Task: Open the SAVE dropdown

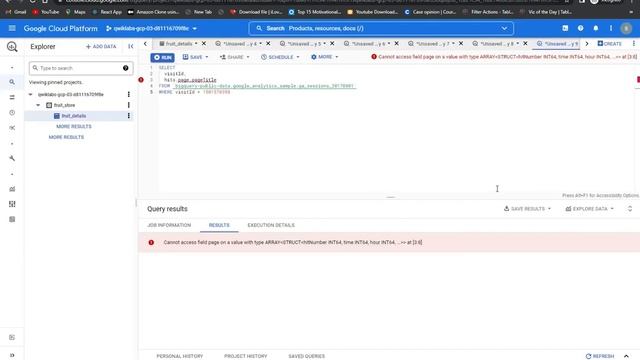Action: [x=196, y=57]
